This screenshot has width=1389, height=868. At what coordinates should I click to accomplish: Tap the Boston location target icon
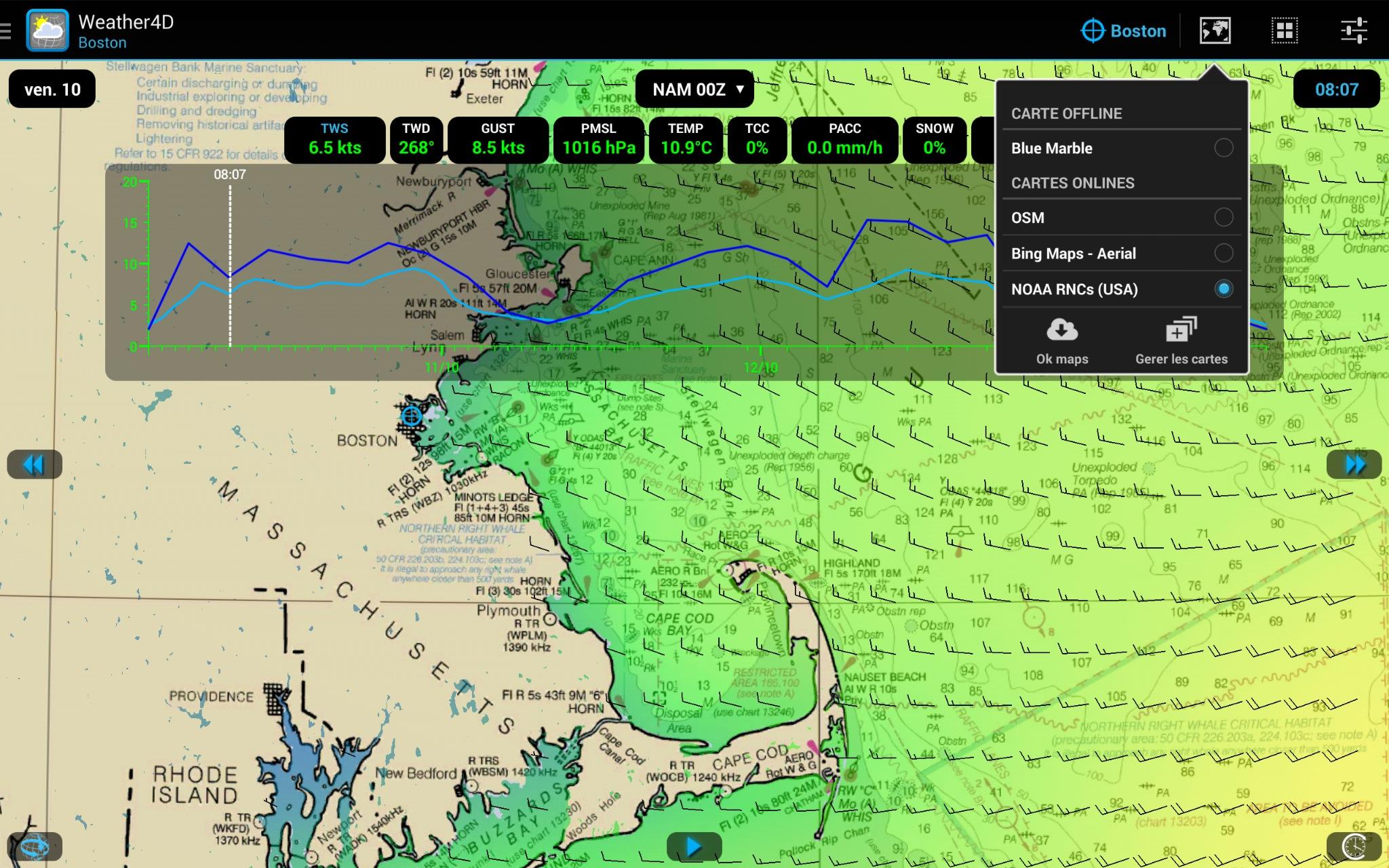pos(1093,31)
